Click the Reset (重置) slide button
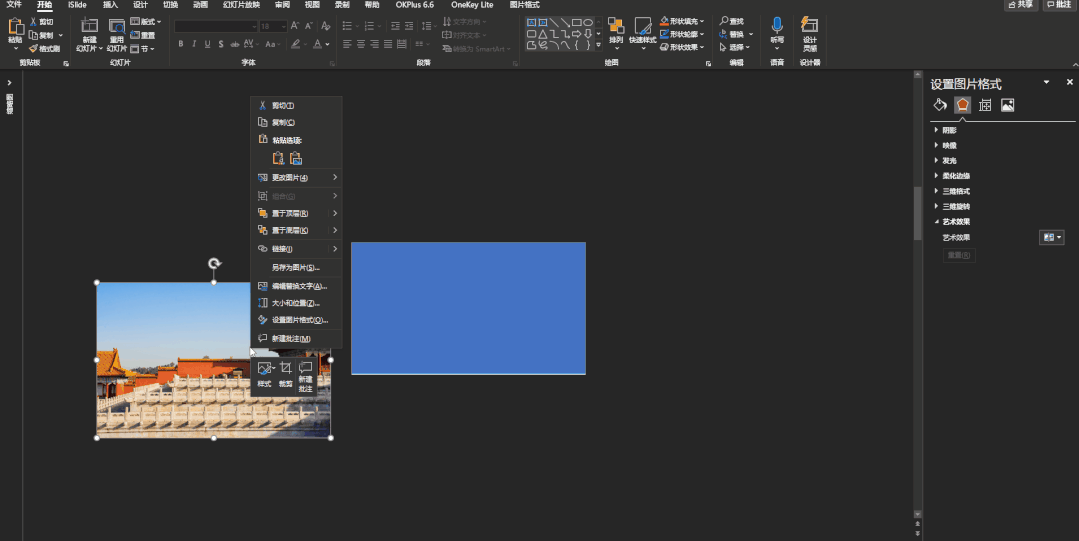The image size is (1079, 541). coord(142,35)
